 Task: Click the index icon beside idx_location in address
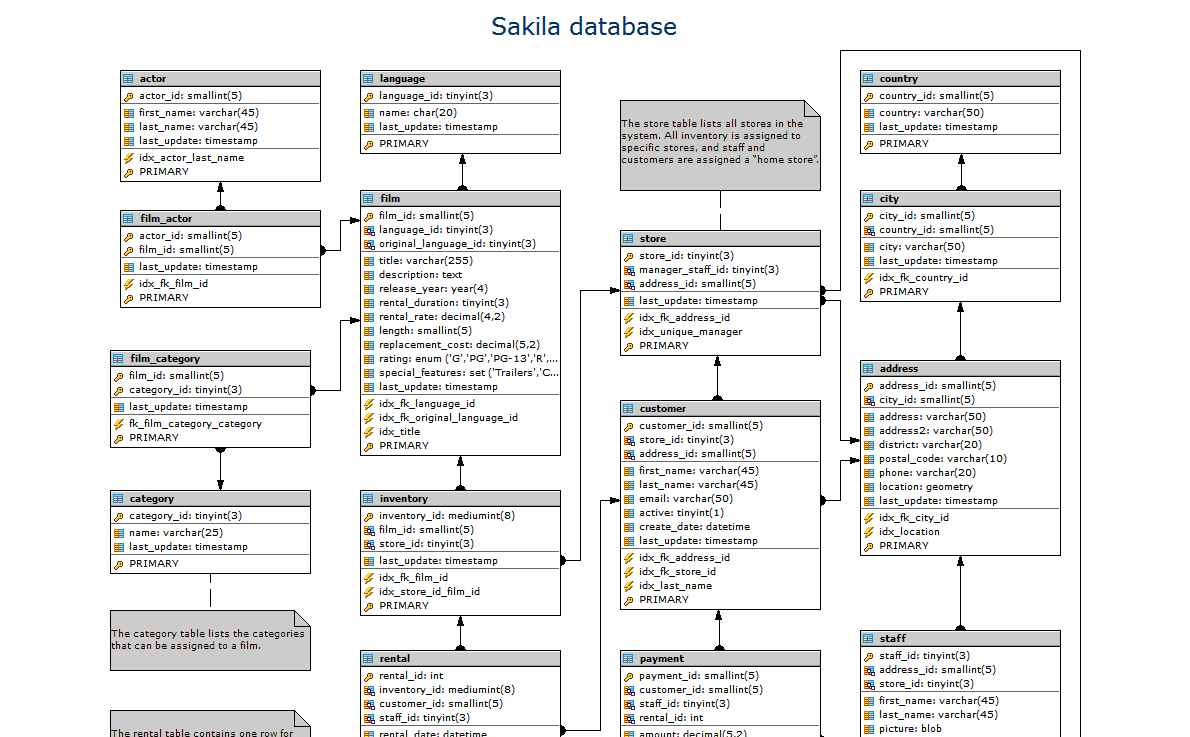[868, 532]
